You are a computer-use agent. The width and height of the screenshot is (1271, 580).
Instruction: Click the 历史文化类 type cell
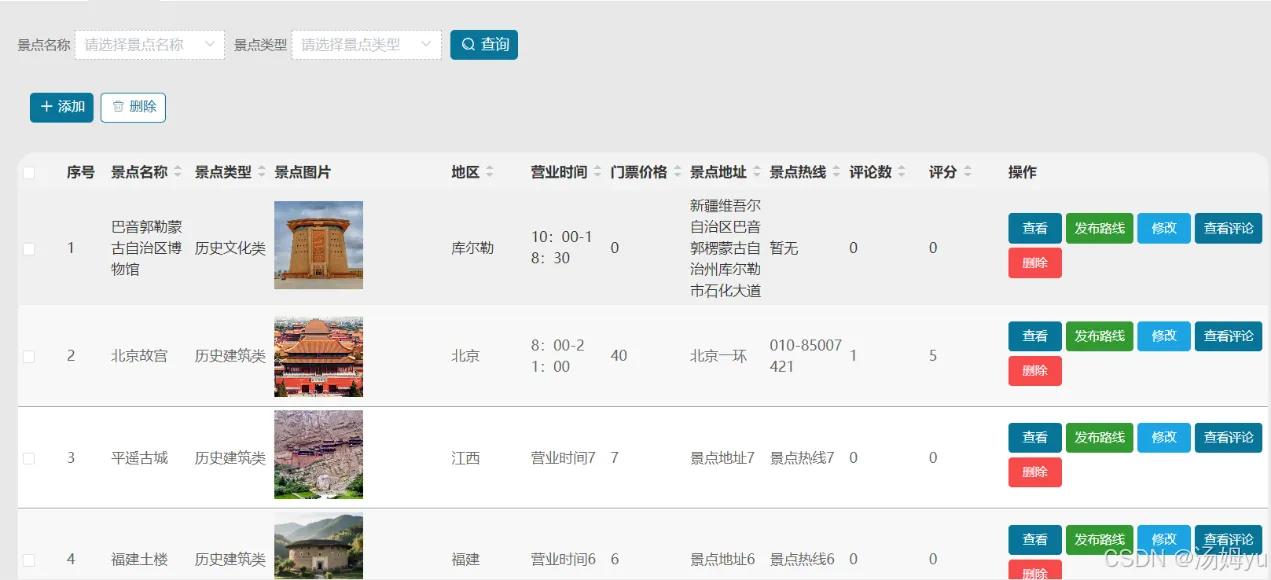point(230,248)
